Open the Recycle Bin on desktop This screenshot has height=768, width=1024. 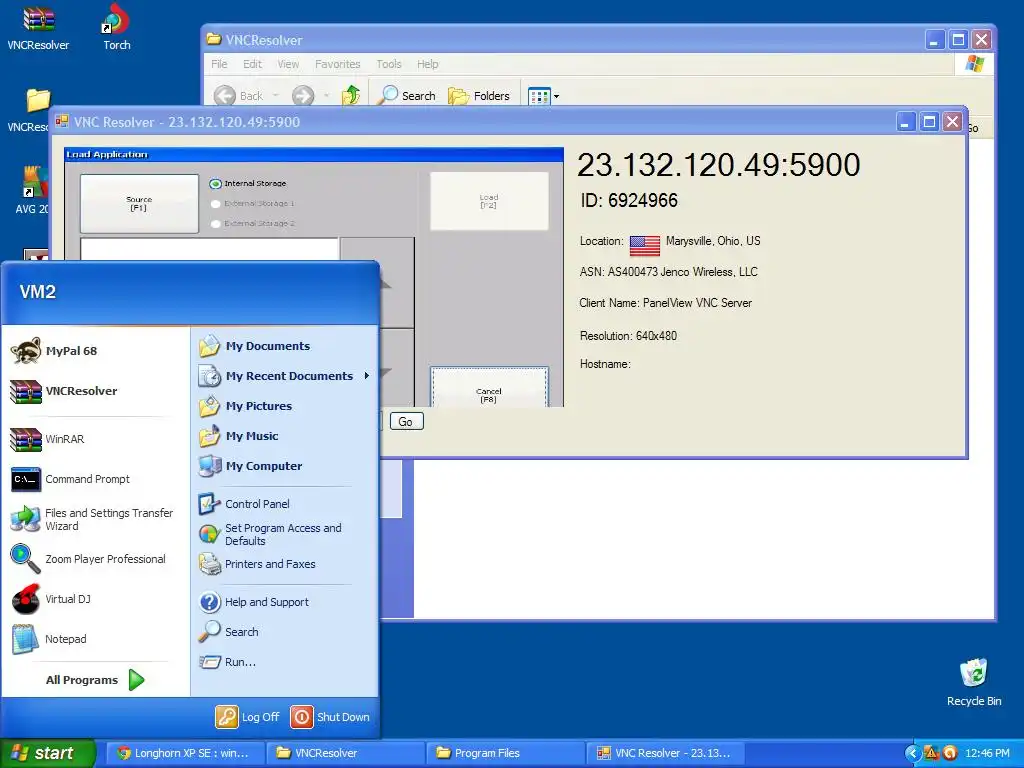[x=974, y=682]
